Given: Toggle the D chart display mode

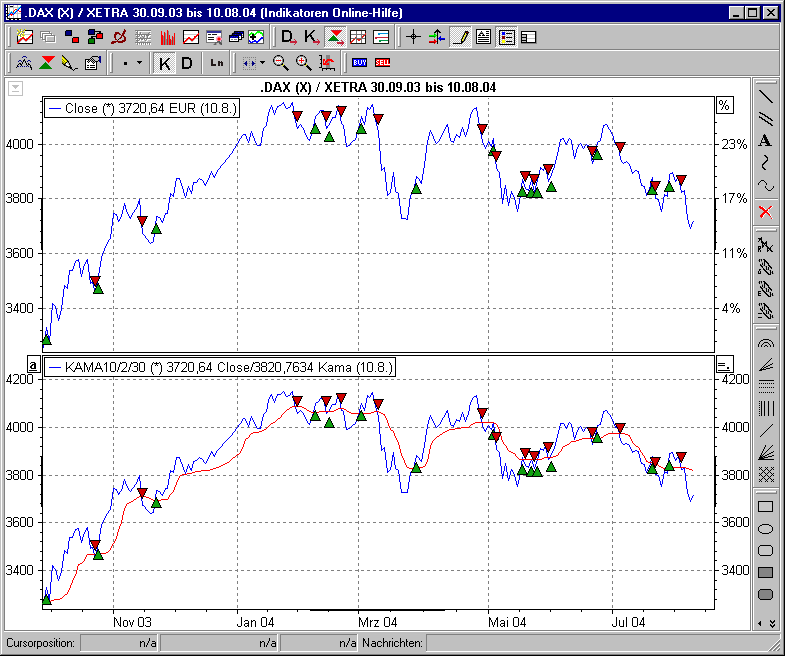Looking at the screenshot, I should pos(187,63).
